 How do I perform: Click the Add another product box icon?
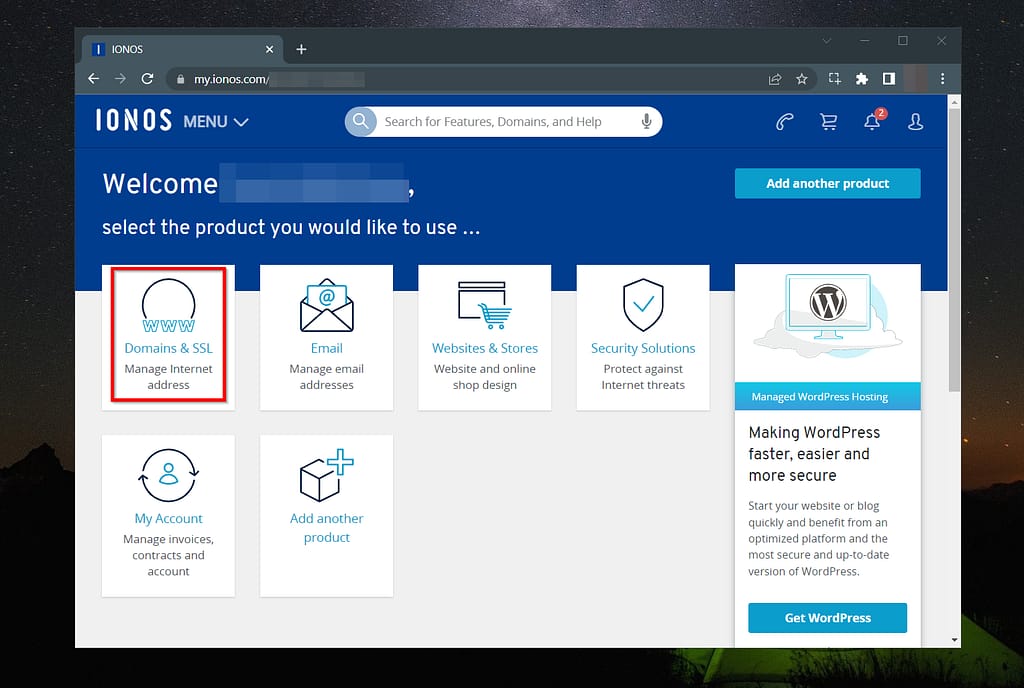[x=327, y=475]
